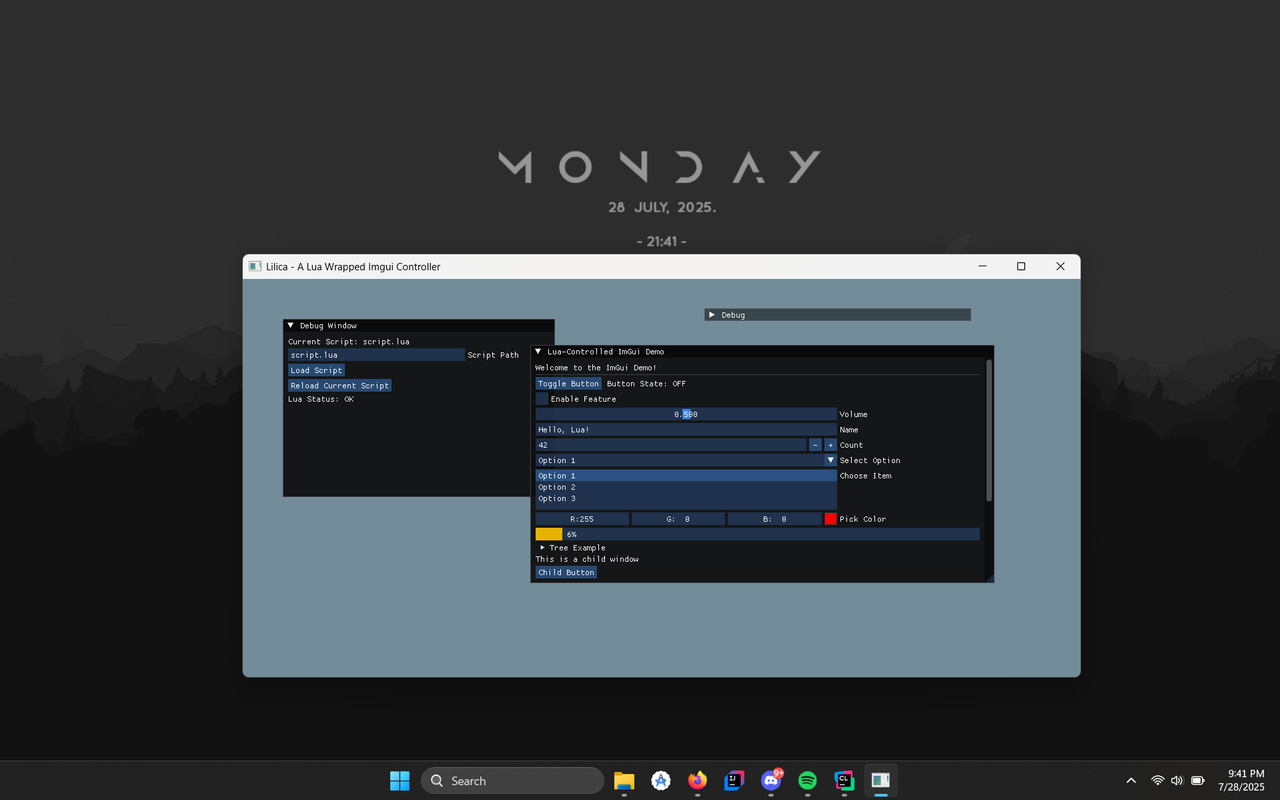Click Reload Current Script button
1280x800 pixels.
(x=340, y=385)
